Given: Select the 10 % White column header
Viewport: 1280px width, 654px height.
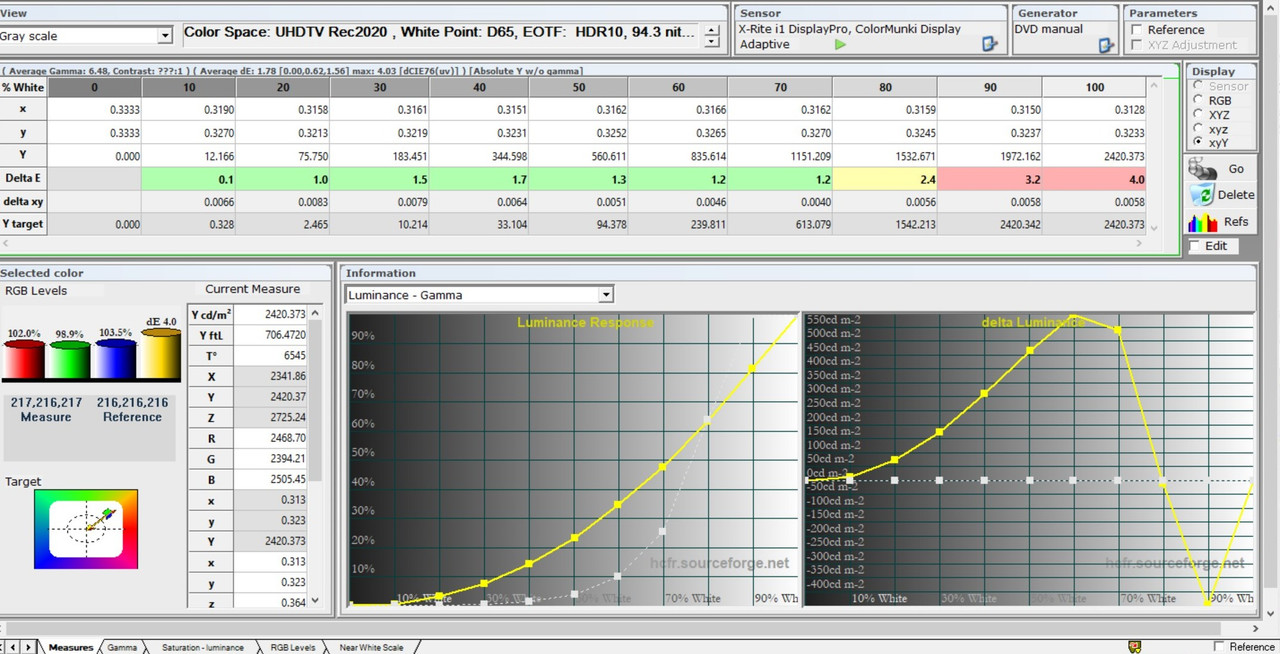Looking at the screenshot, I should click(189, 87).
